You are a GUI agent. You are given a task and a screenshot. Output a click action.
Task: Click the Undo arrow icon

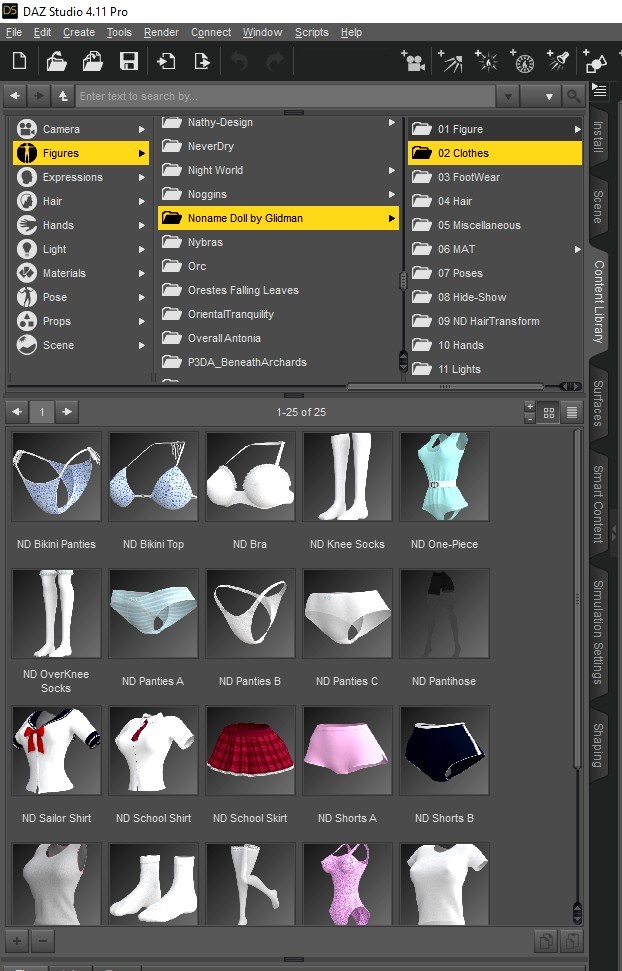coord(239,61)
